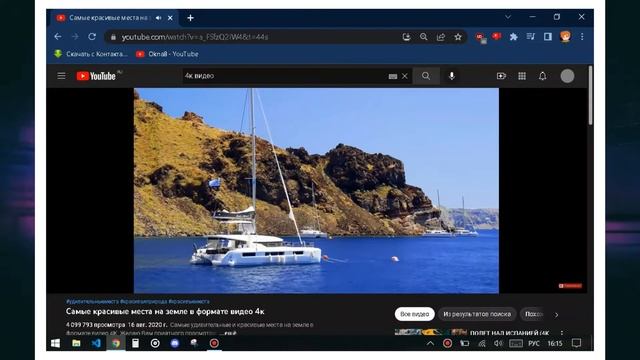Expand the description with 'ещё'
640x360 pixels.
[x=230, y=333]
